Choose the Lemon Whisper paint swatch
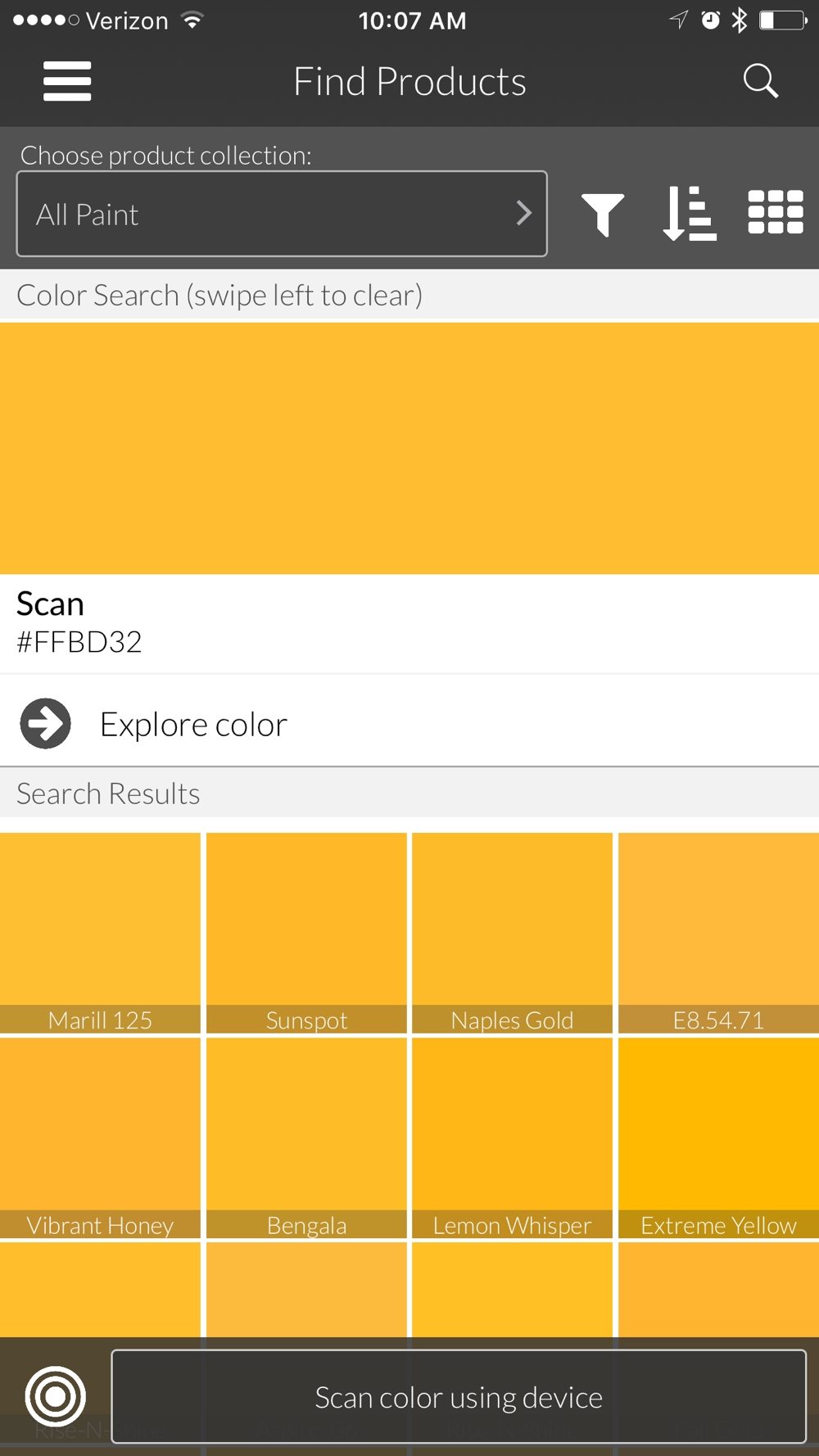The height and width of the screenshot is (1456, 819). coord(512,1137)
